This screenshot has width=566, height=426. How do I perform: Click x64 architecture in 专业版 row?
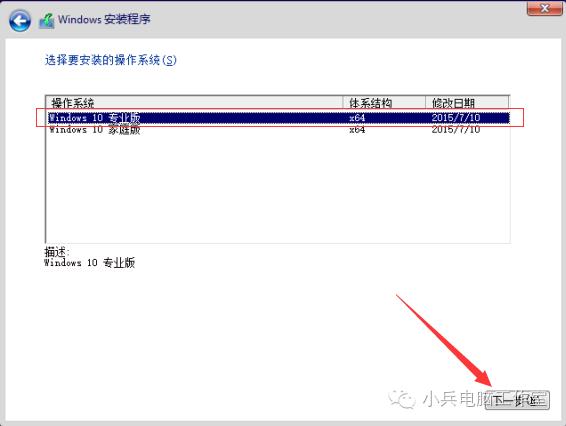[x=357, y=118]
